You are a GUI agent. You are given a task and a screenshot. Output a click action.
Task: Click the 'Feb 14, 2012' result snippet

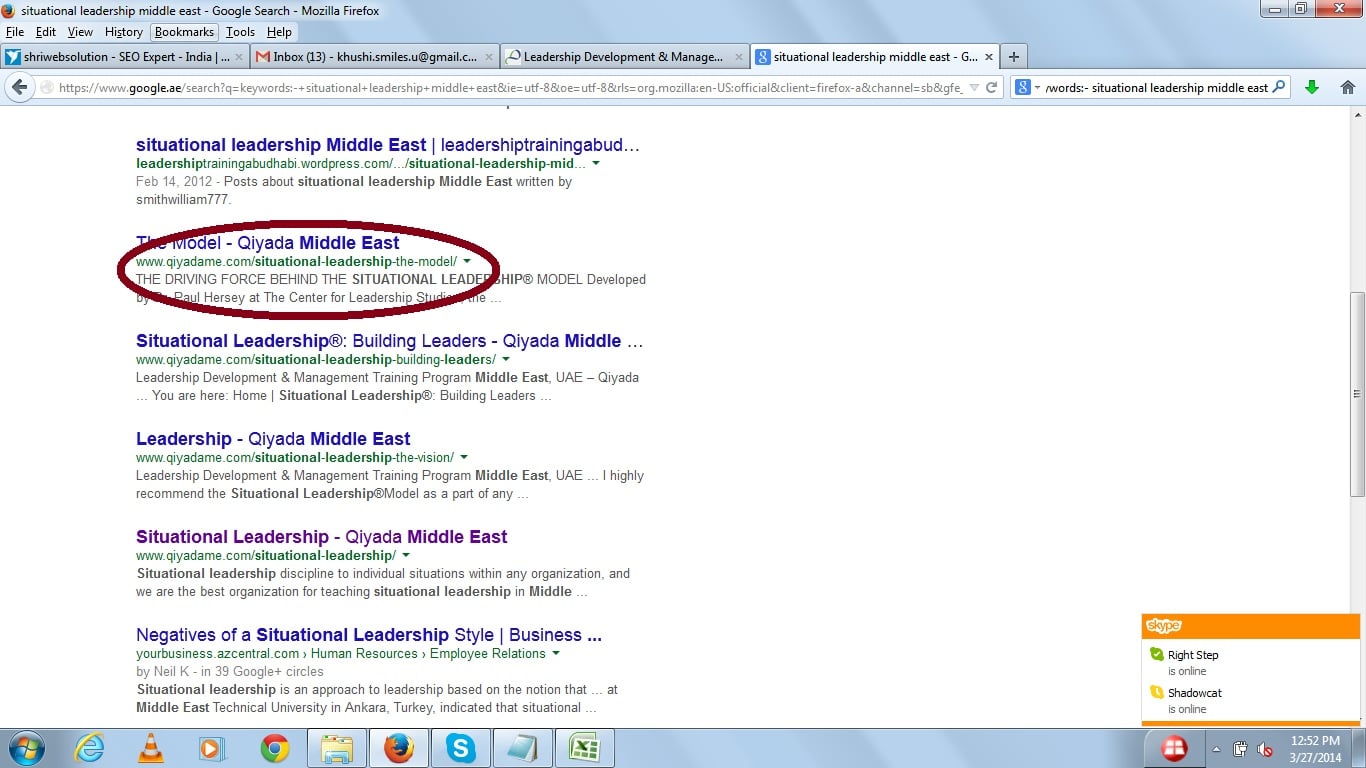pyautogui.click(x=354, y=190)
